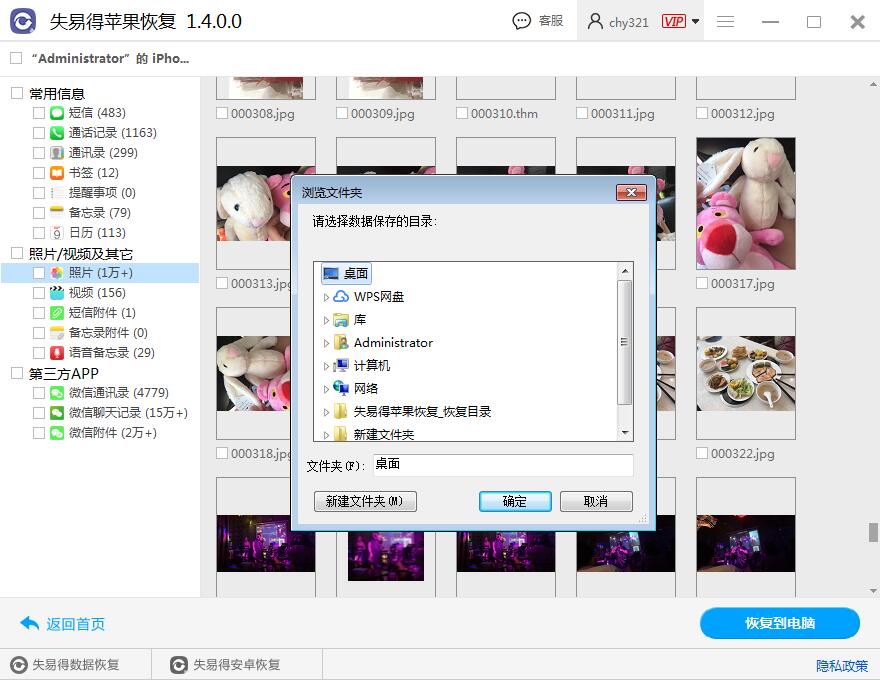Viewport: 880px width, 680px height.
Task: Click the 短信 messages icon in sidebar
Action: tap(57, 113)
